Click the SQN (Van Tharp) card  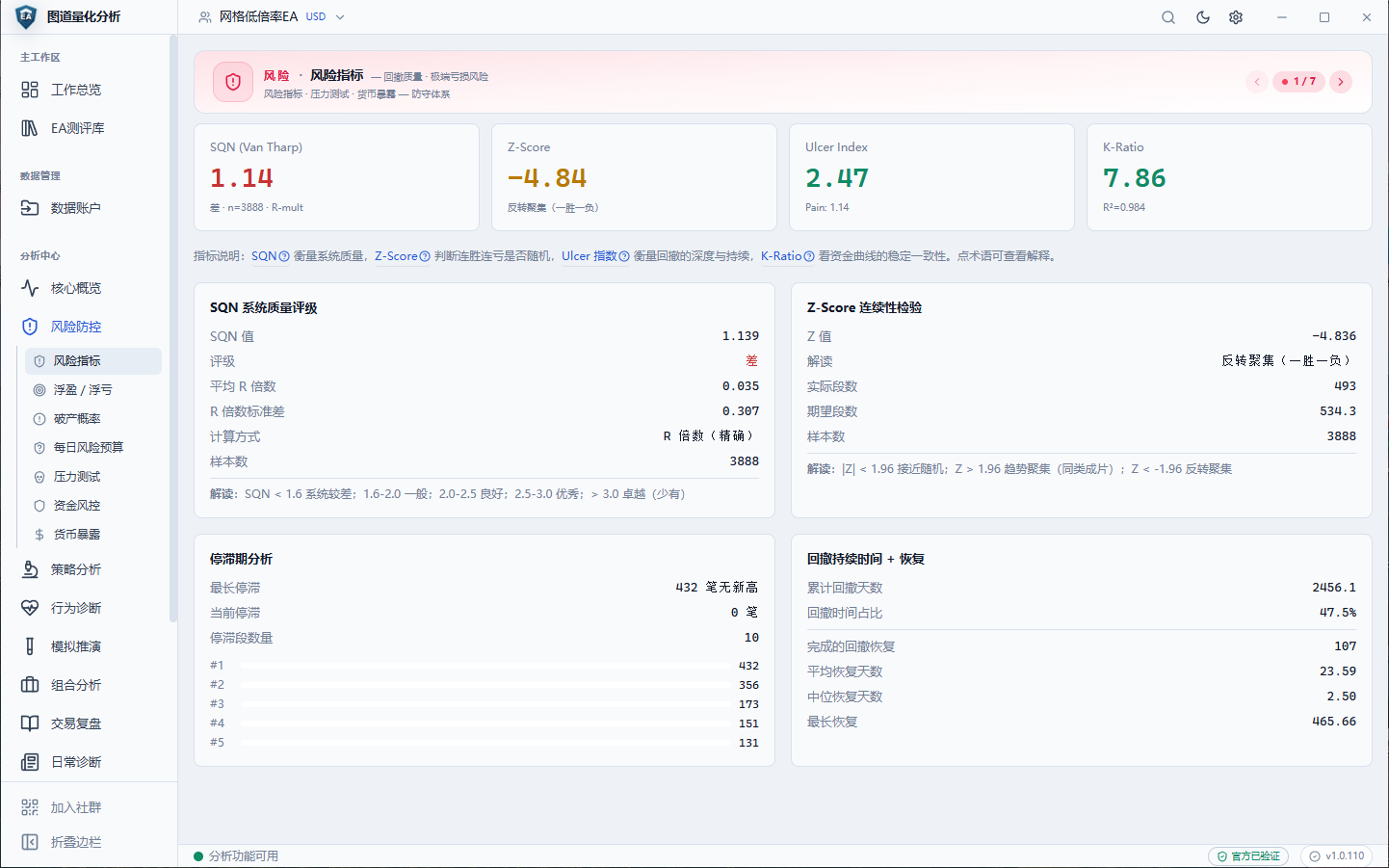[x=336, y=177]
